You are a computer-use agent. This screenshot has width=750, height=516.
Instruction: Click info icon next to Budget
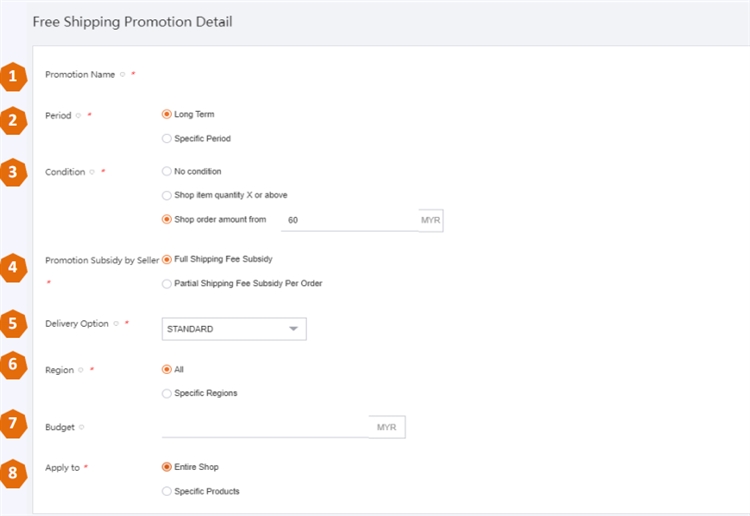click(81, 427)
